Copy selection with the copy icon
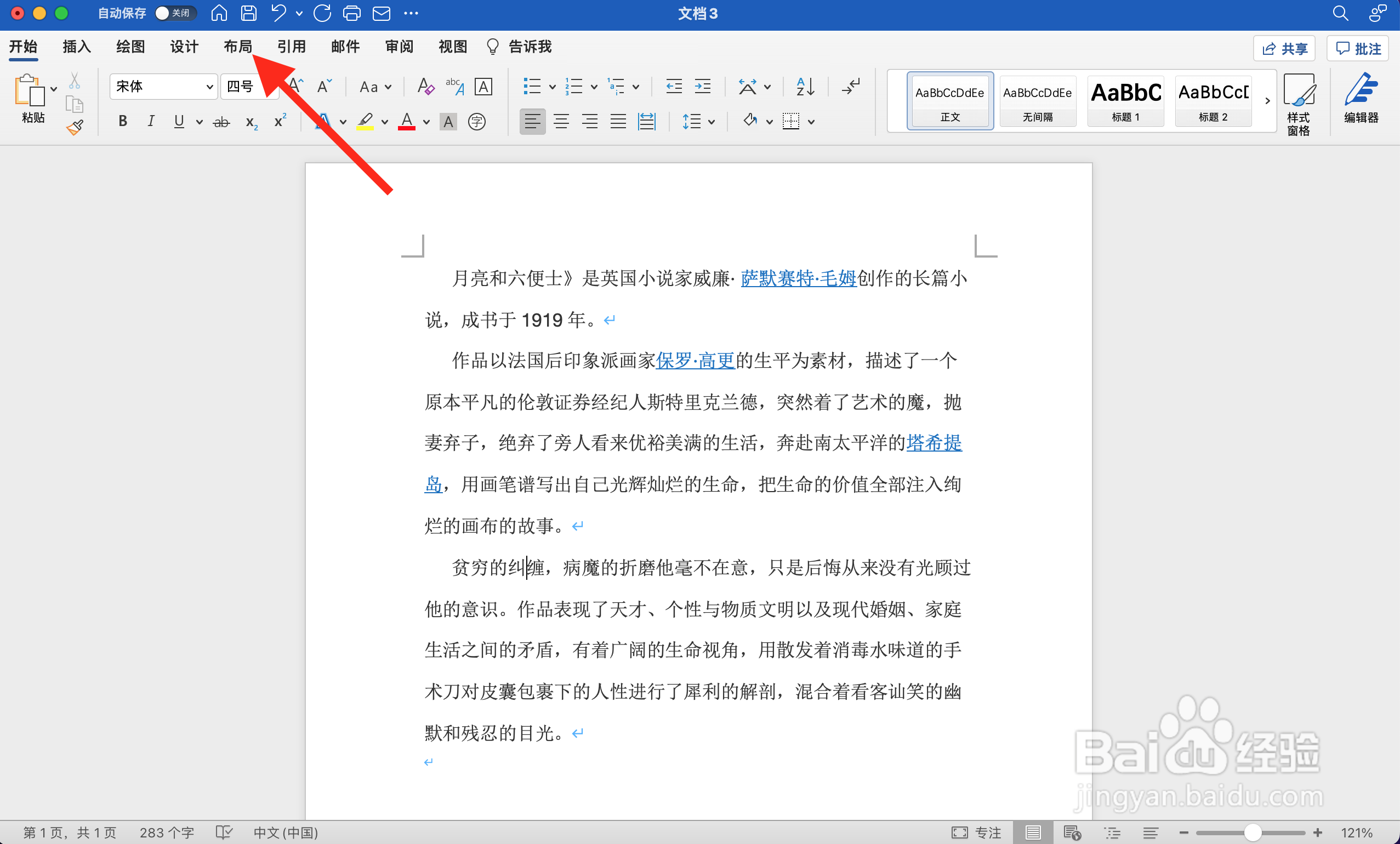This screenshot has width=1400, height=844. point(75,105)
